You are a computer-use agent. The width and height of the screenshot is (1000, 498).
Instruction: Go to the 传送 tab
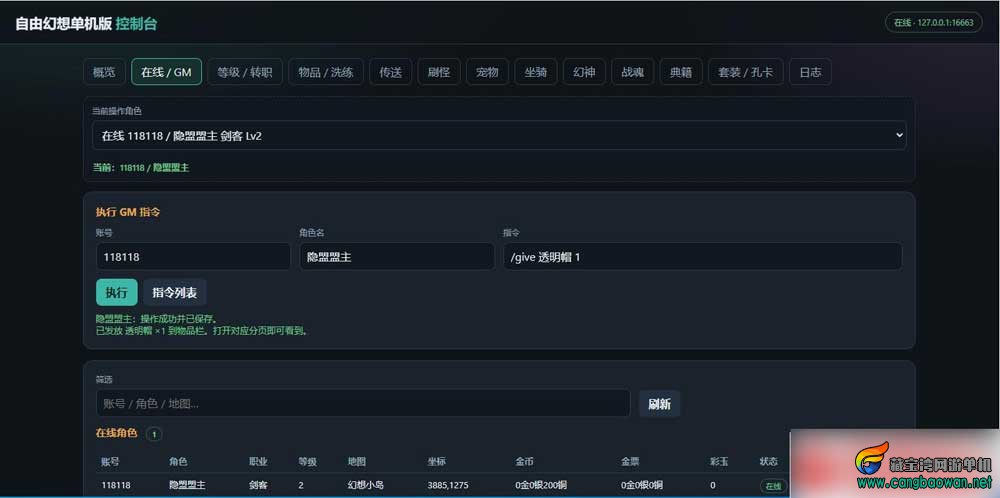[391, 72]
